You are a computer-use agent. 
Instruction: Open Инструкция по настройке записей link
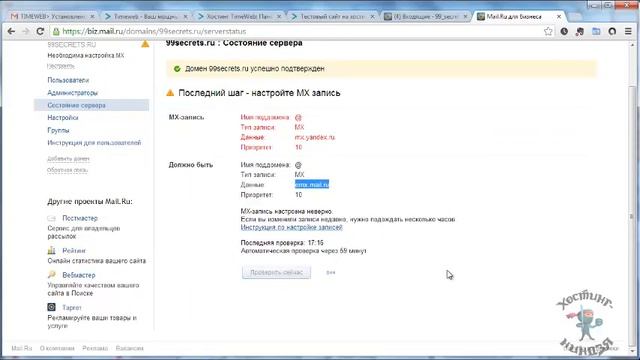291,227
